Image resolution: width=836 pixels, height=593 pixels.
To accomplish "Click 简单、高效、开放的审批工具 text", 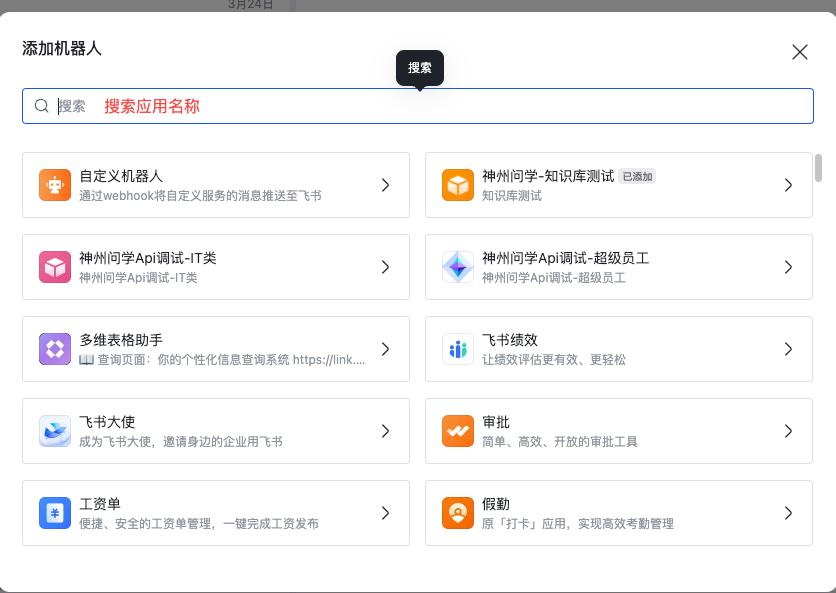I will coord(560,442).
